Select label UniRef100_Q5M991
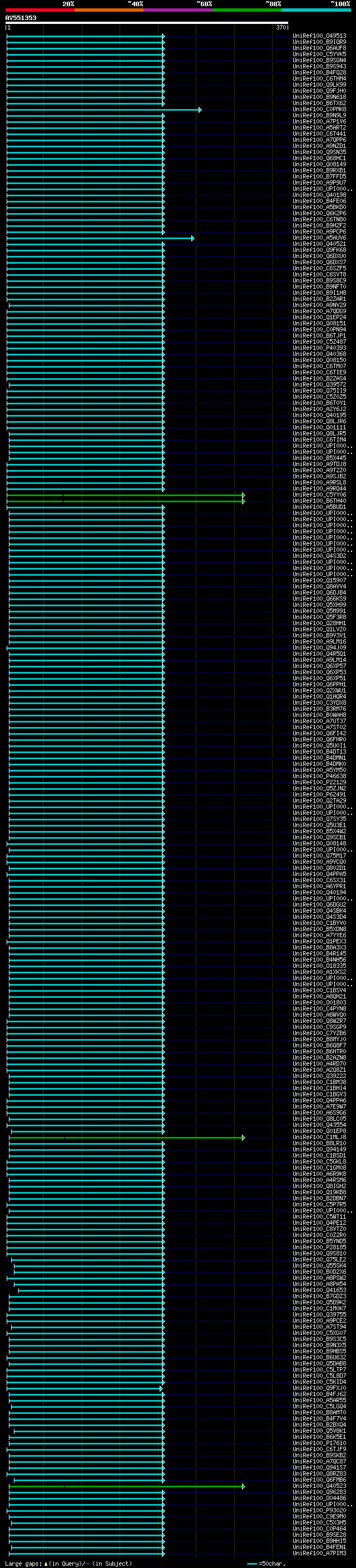This screenshot has width=356, height=1568. [x=319, y=611]
